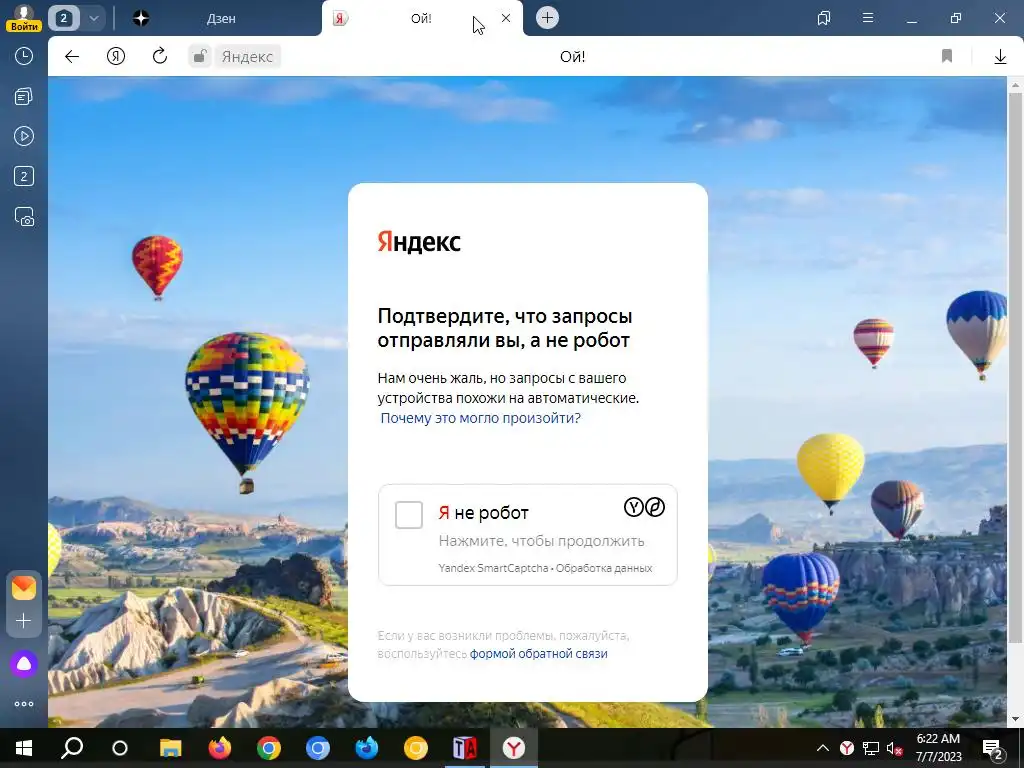Open the sidebar notes/collections icon
The width and height of the screenshot is (1024, 768).
click(24, 97)
